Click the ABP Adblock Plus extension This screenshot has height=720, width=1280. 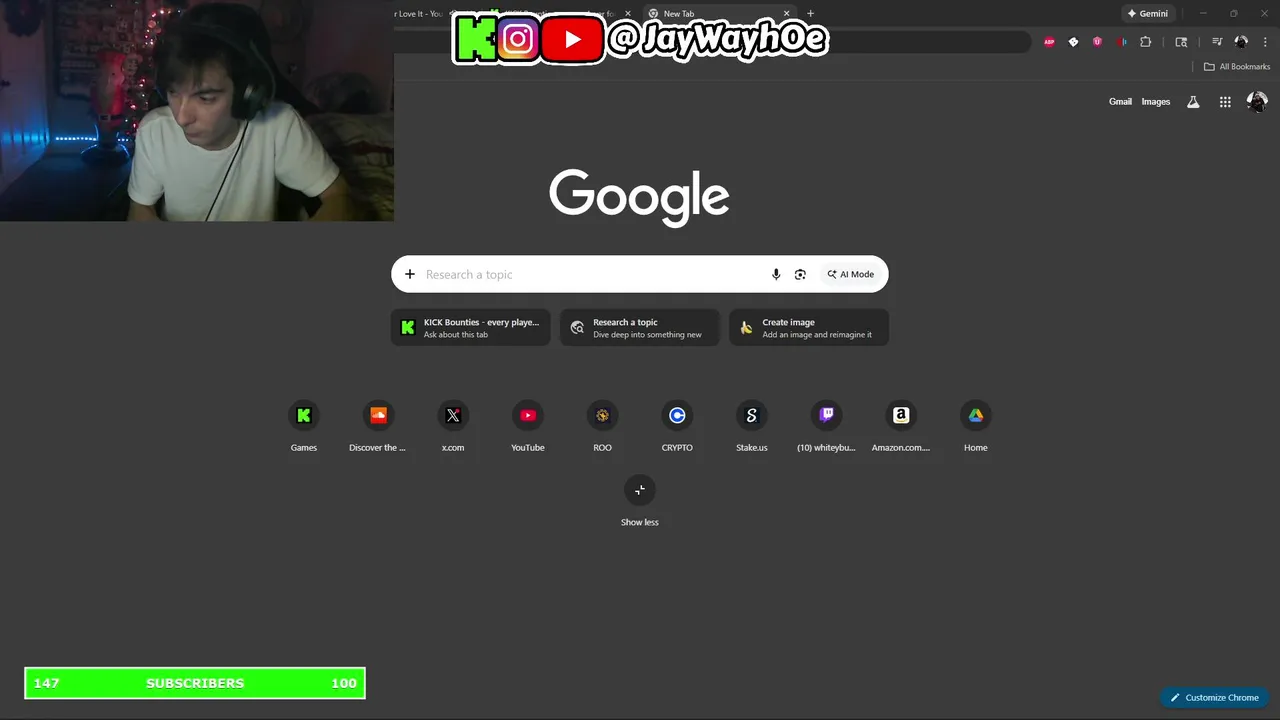(1049, 42)
